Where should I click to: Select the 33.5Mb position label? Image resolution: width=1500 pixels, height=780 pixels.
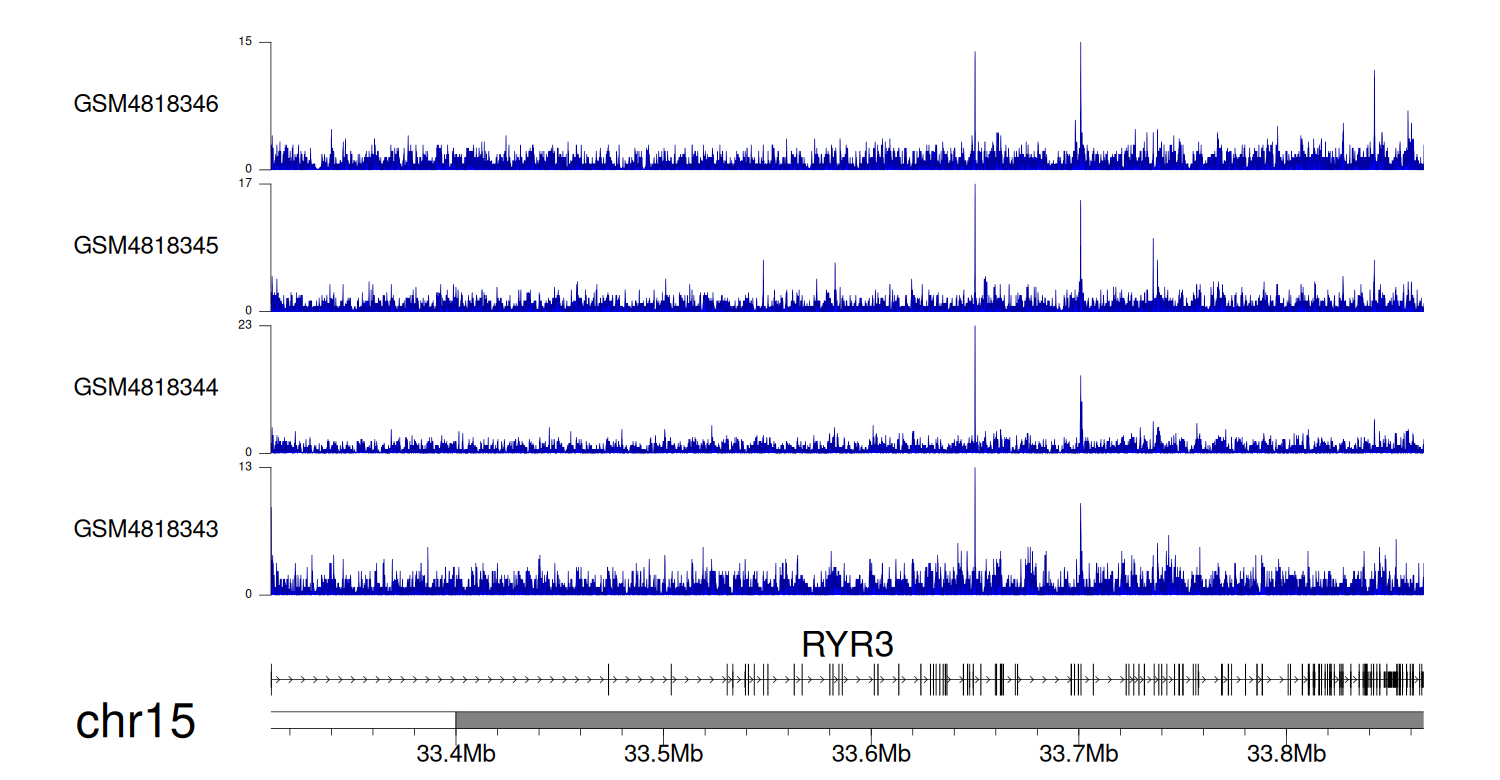tap(663, 753)
